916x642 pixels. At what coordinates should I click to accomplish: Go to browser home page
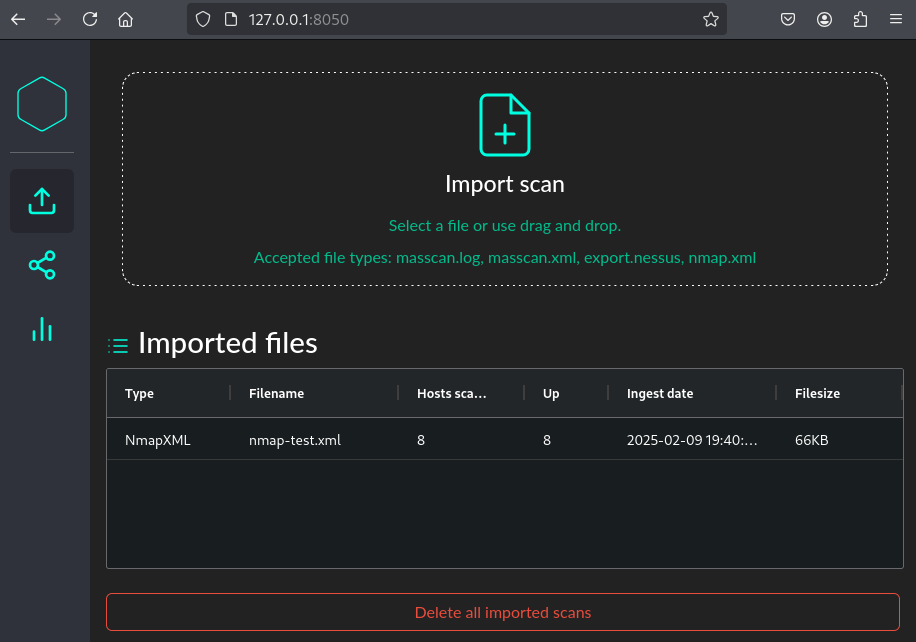tap(125, 19)
